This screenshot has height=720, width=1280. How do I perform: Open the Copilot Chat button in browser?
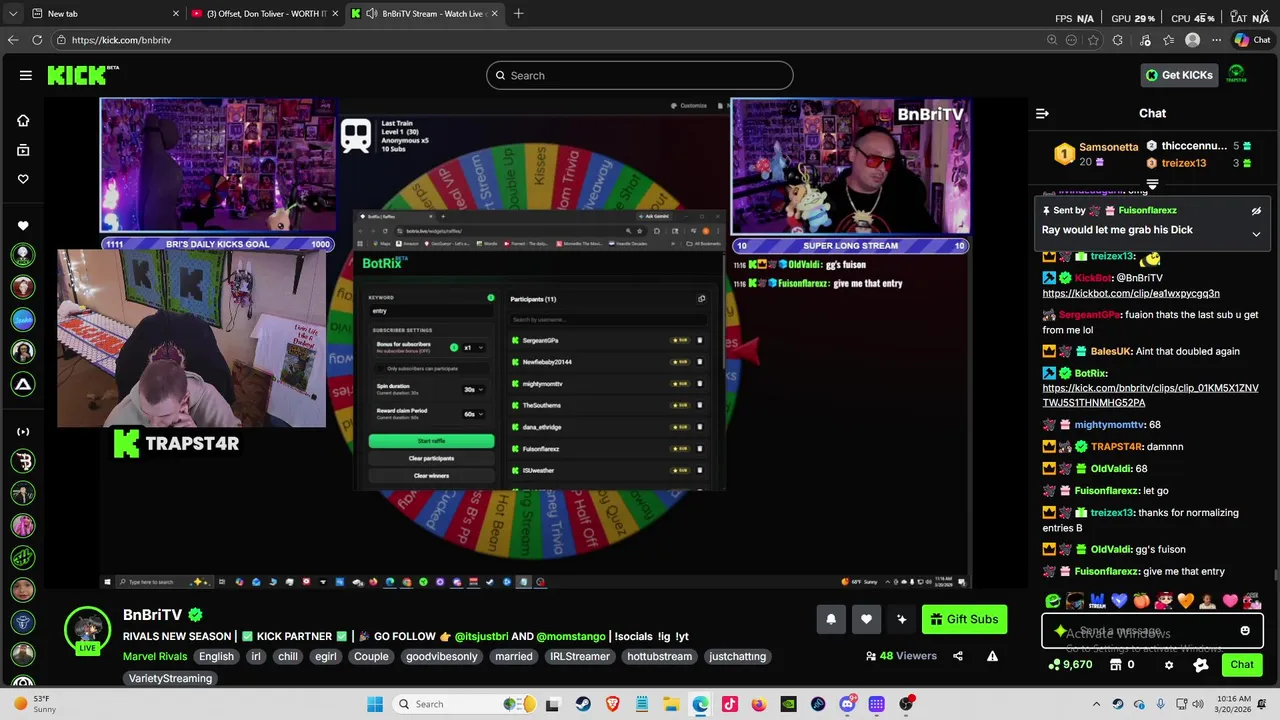1252,40
